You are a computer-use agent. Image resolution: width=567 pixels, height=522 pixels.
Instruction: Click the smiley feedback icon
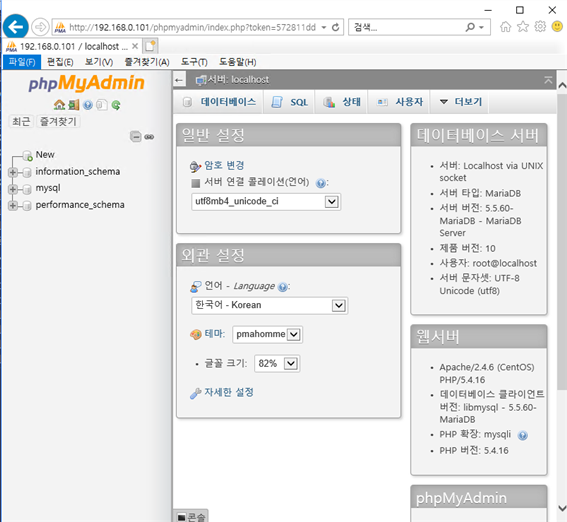tap(557, 26)
